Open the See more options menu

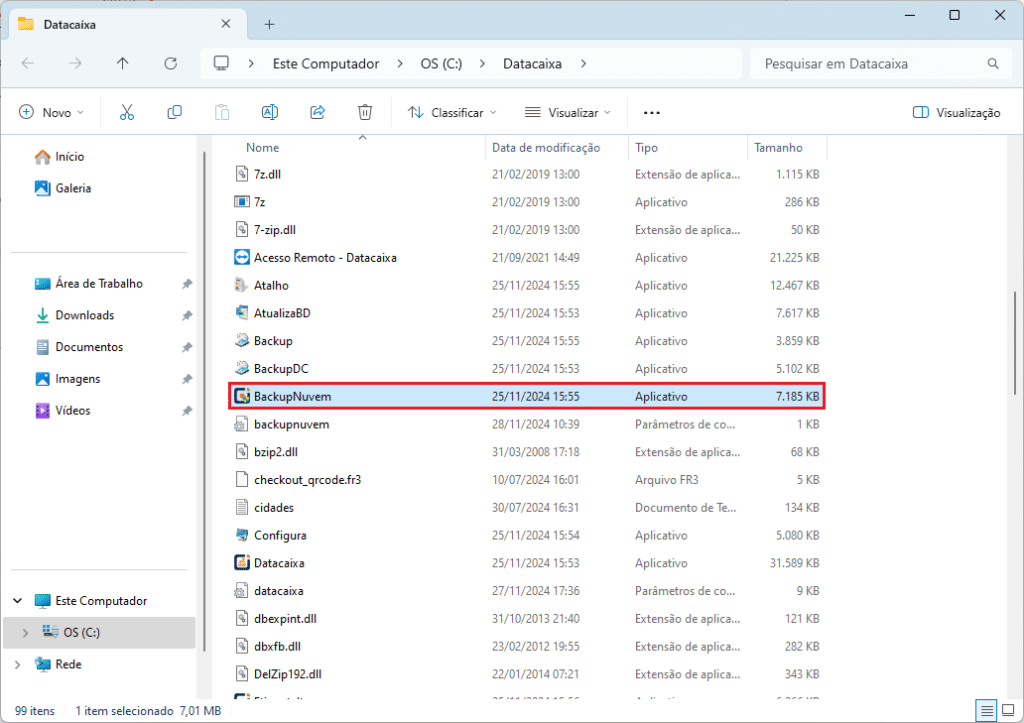point(651,112)
